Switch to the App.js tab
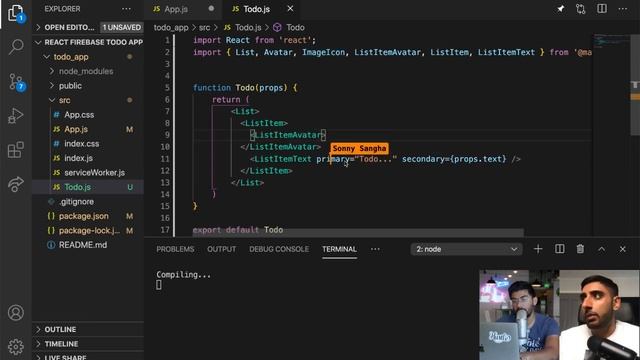The width and height of the screenshot is (640, 360). (183, 9)
